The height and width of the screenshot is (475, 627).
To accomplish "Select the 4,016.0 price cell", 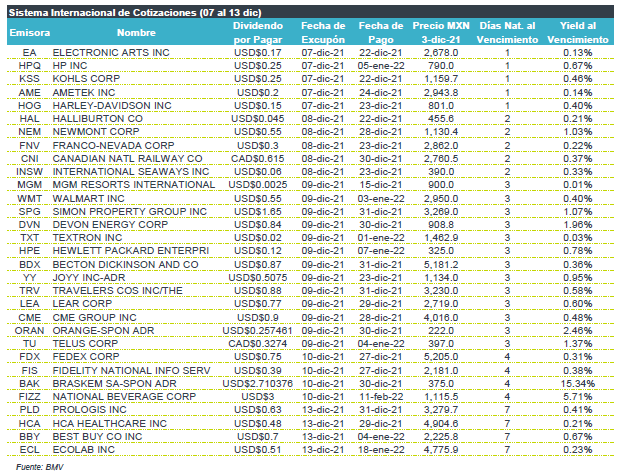I will [441, 318].
